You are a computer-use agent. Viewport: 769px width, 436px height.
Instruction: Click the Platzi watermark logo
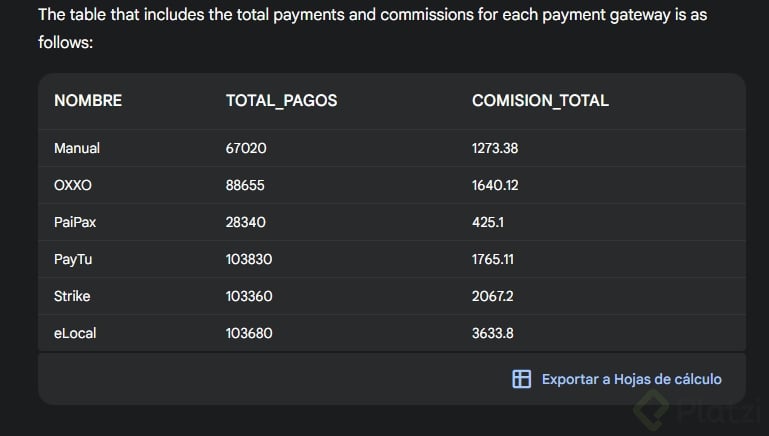699,409
